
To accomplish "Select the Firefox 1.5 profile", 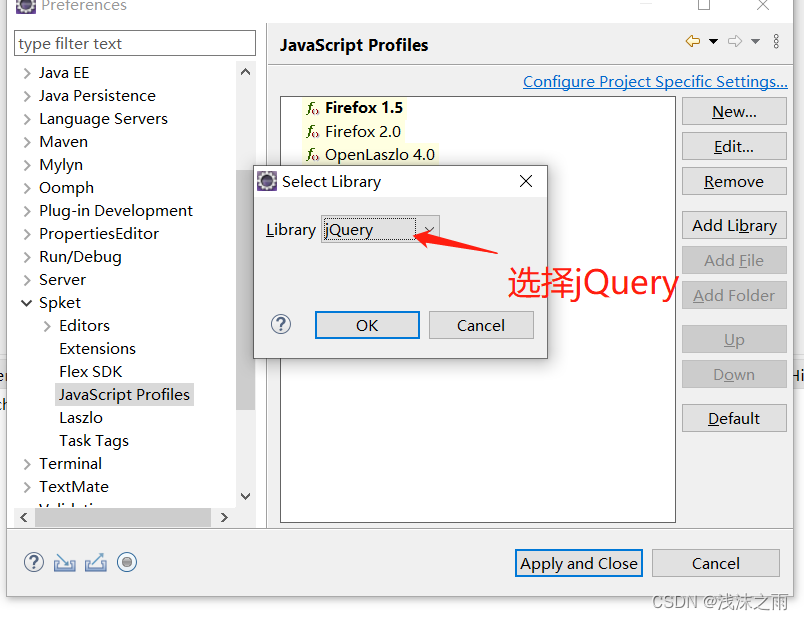I will tap(364, 108).
